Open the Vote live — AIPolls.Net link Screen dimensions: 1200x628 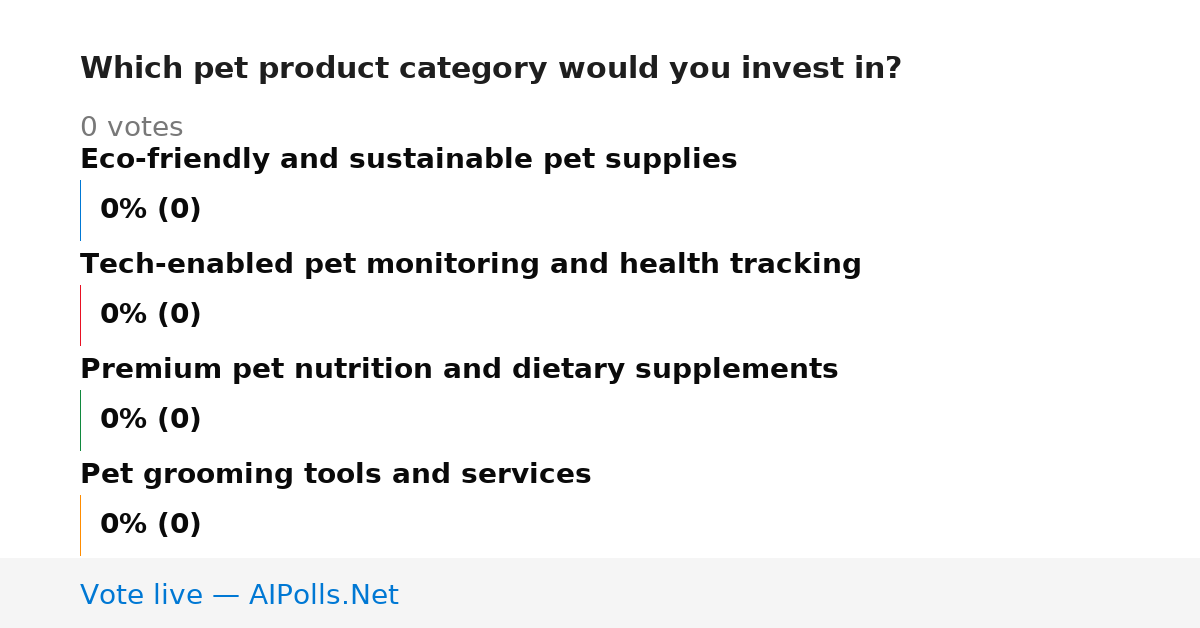click(239, 596)
